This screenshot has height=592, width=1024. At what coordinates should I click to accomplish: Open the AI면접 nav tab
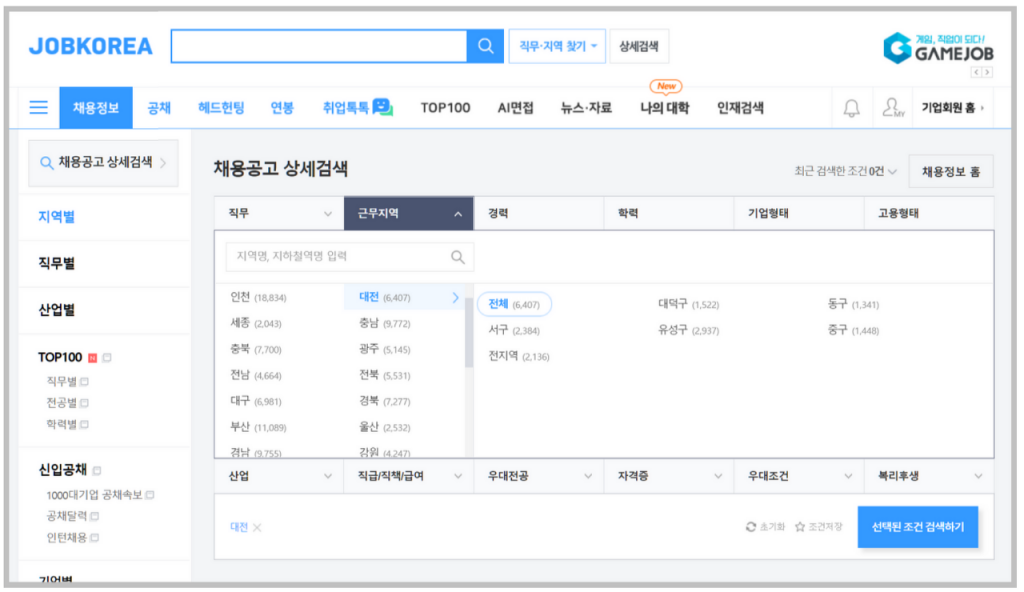pos(515,108)
